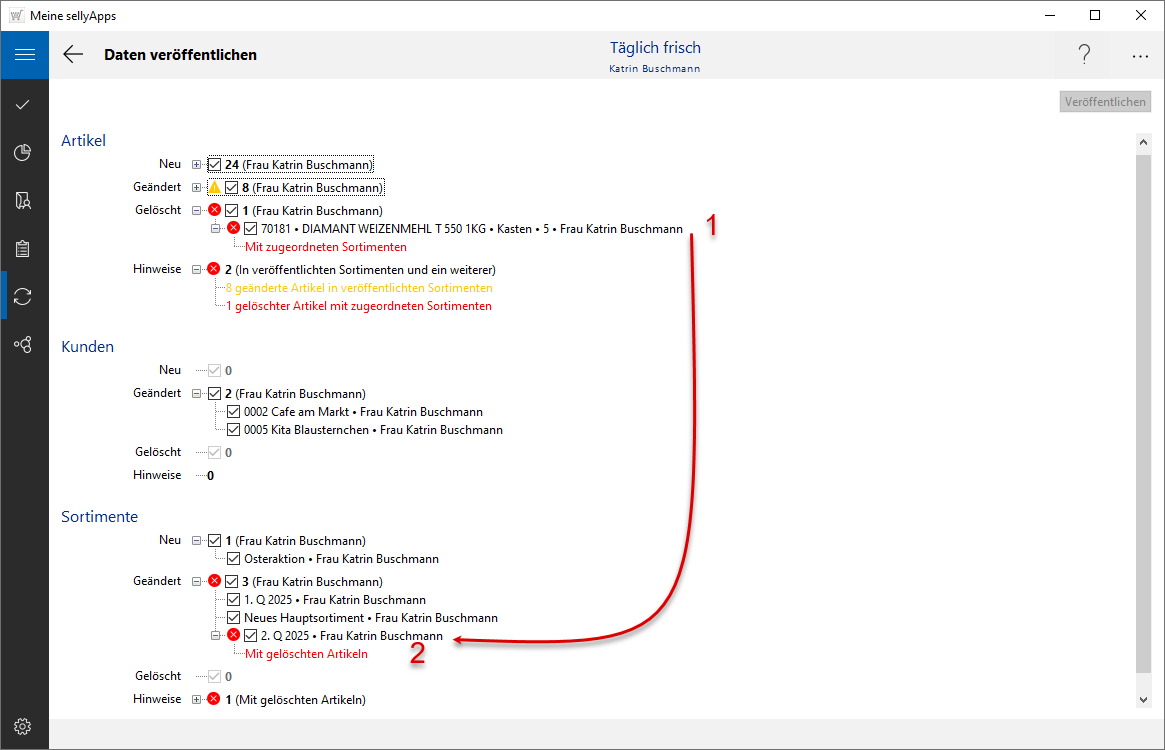Click the red error icon on Artikel Gelöscht row
Screen dimensions: 1165x750
(x=215, y=210)
